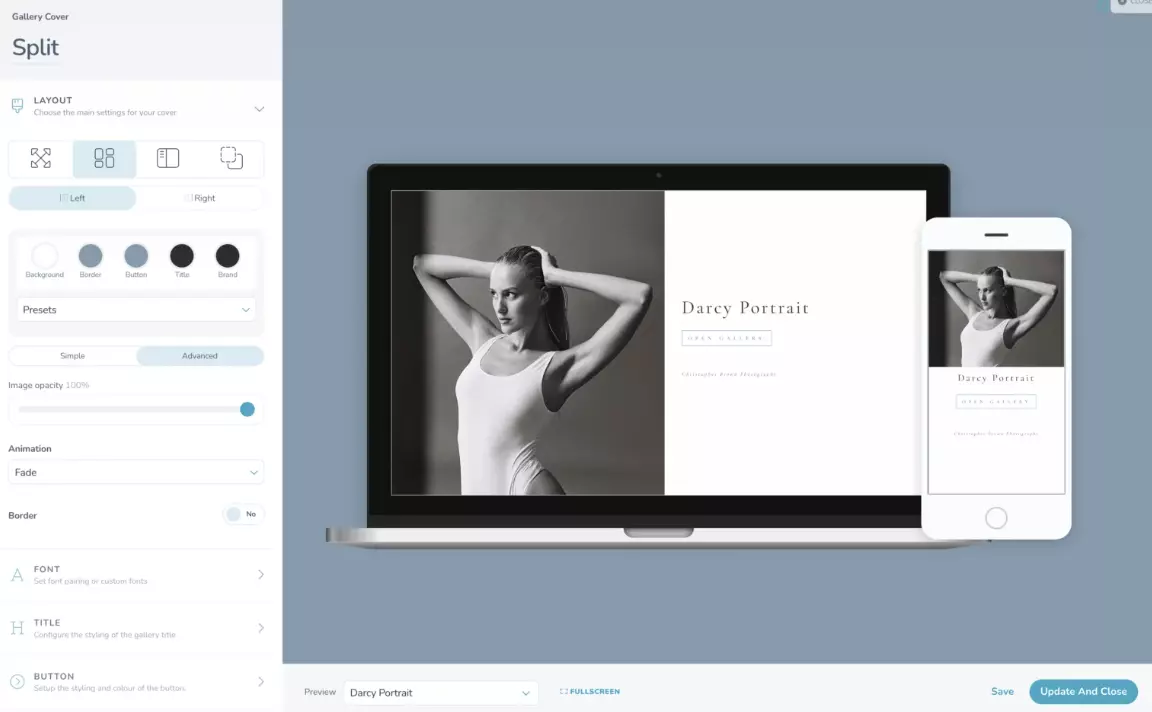The height and width of the screenshot is (712, 1152).
Task: Select the Simple settings mode
Action: [x=72, y=355]
